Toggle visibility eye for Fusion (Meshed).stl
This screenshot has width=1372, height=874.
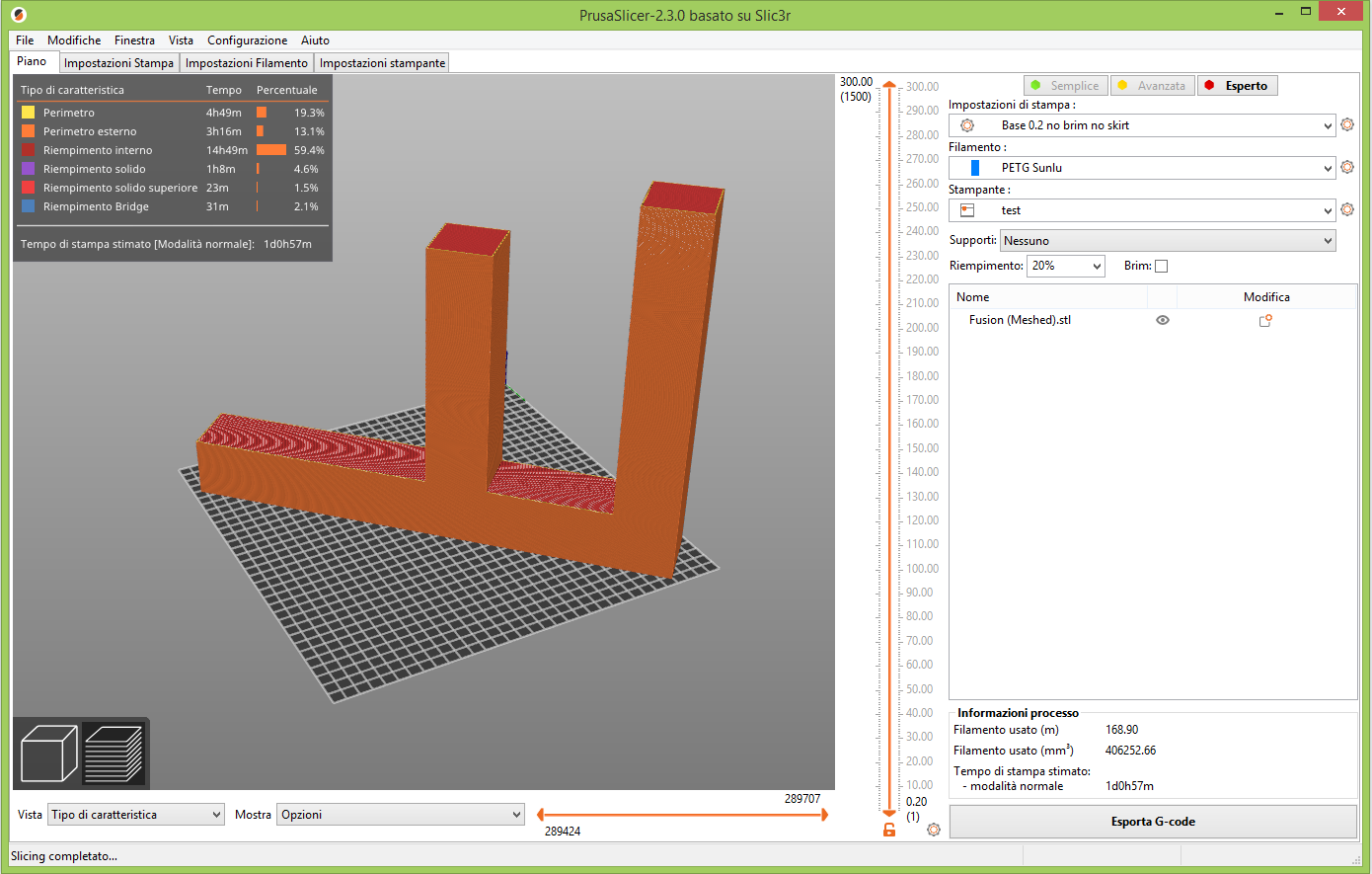(1163, 320)
